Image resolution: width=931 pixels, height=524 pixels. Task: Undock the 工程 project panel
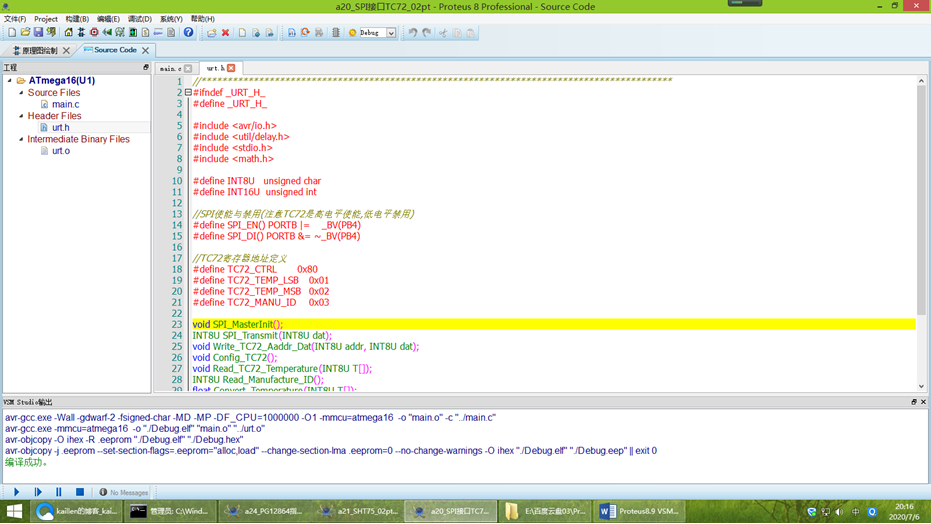(145, 68)
